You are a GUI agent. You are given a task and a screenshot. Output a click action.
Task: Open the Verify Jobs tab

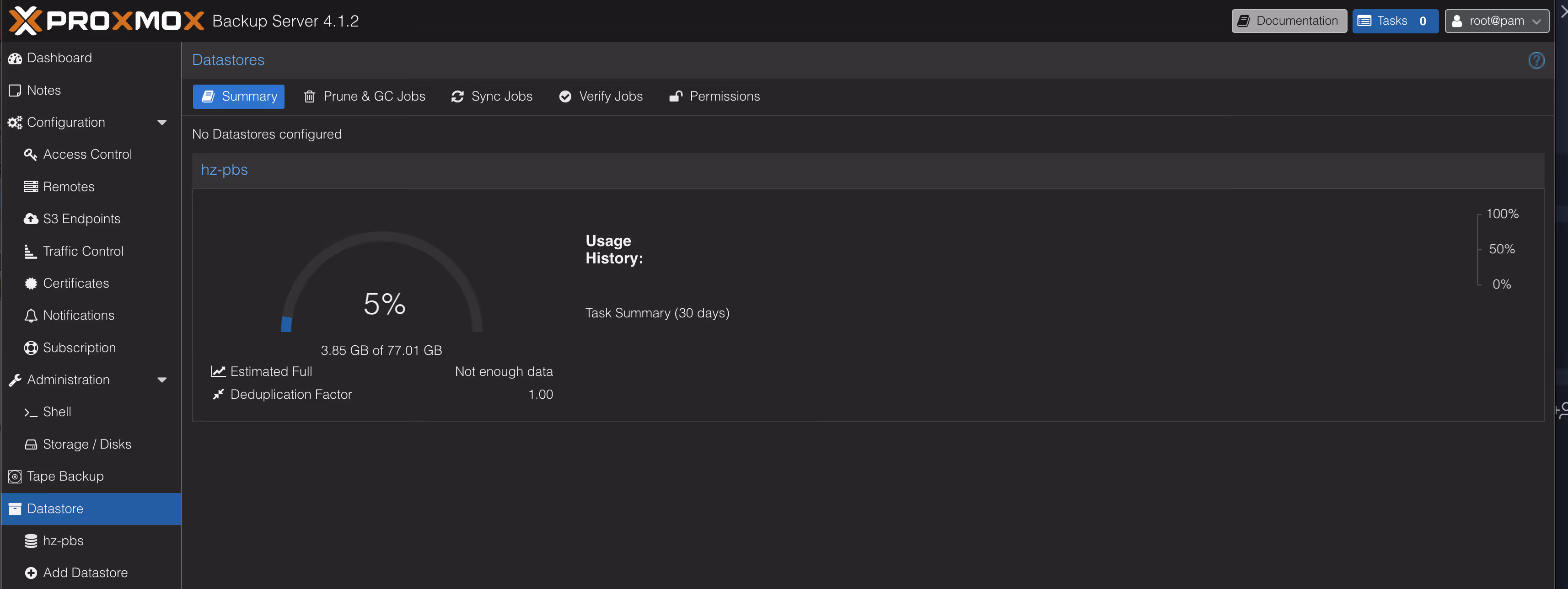coord(601,96)
